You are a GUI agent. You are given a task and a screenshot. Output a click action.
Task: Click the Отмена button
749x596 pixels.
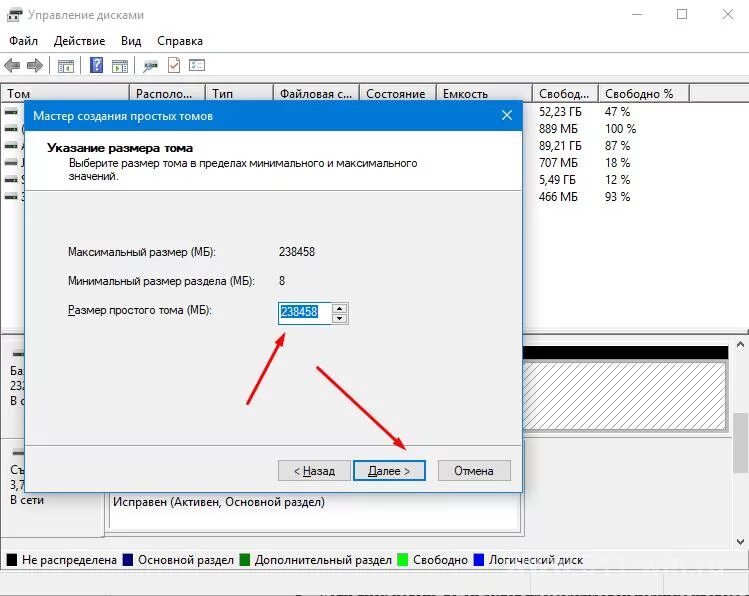474,471
